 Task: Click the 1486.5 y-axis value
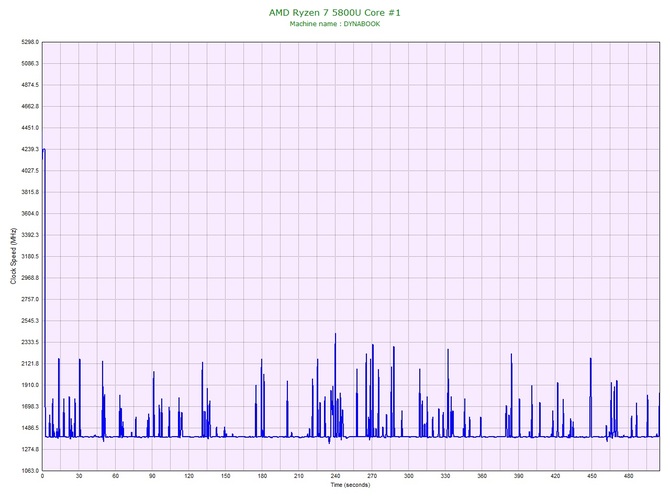point(30,428)
